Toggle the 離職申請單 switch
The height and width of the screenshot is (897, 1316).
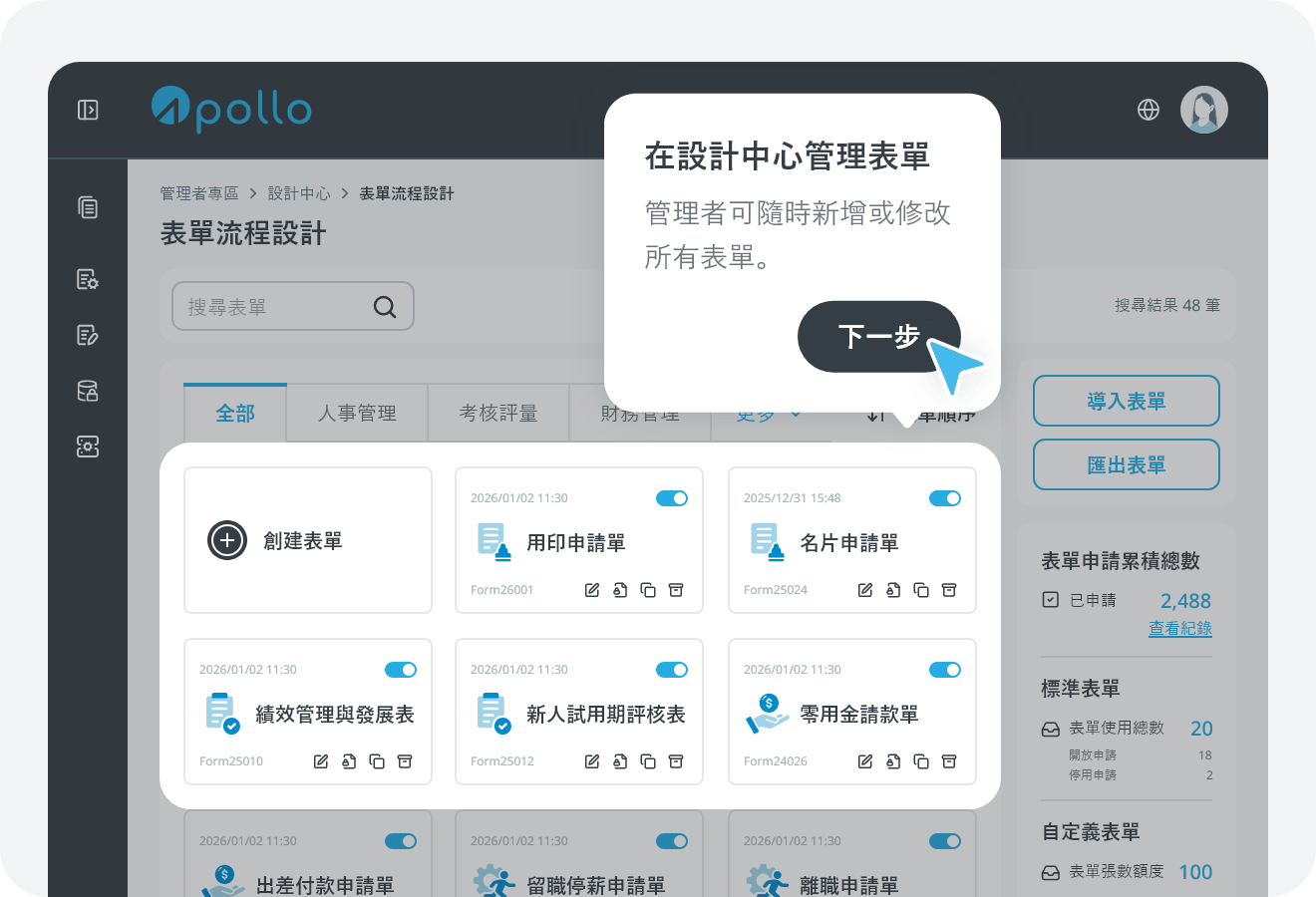(945, 841)
